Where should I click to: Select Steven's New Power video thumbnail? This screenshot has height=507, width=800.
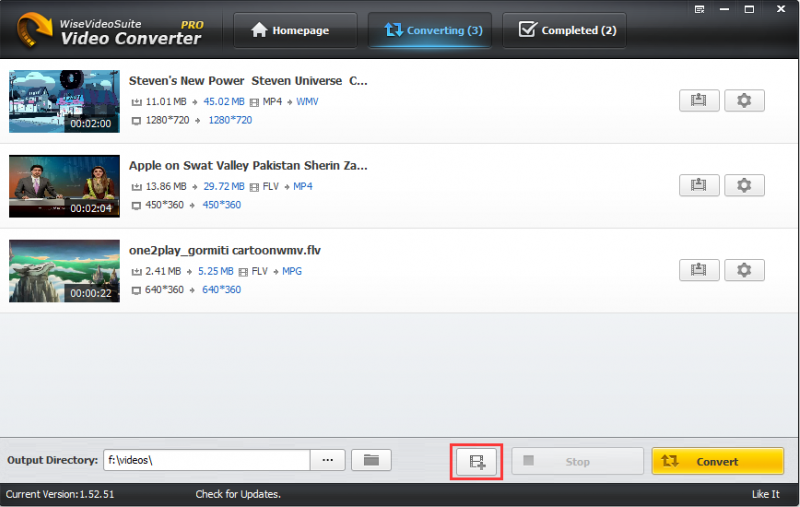pos(64,102)
